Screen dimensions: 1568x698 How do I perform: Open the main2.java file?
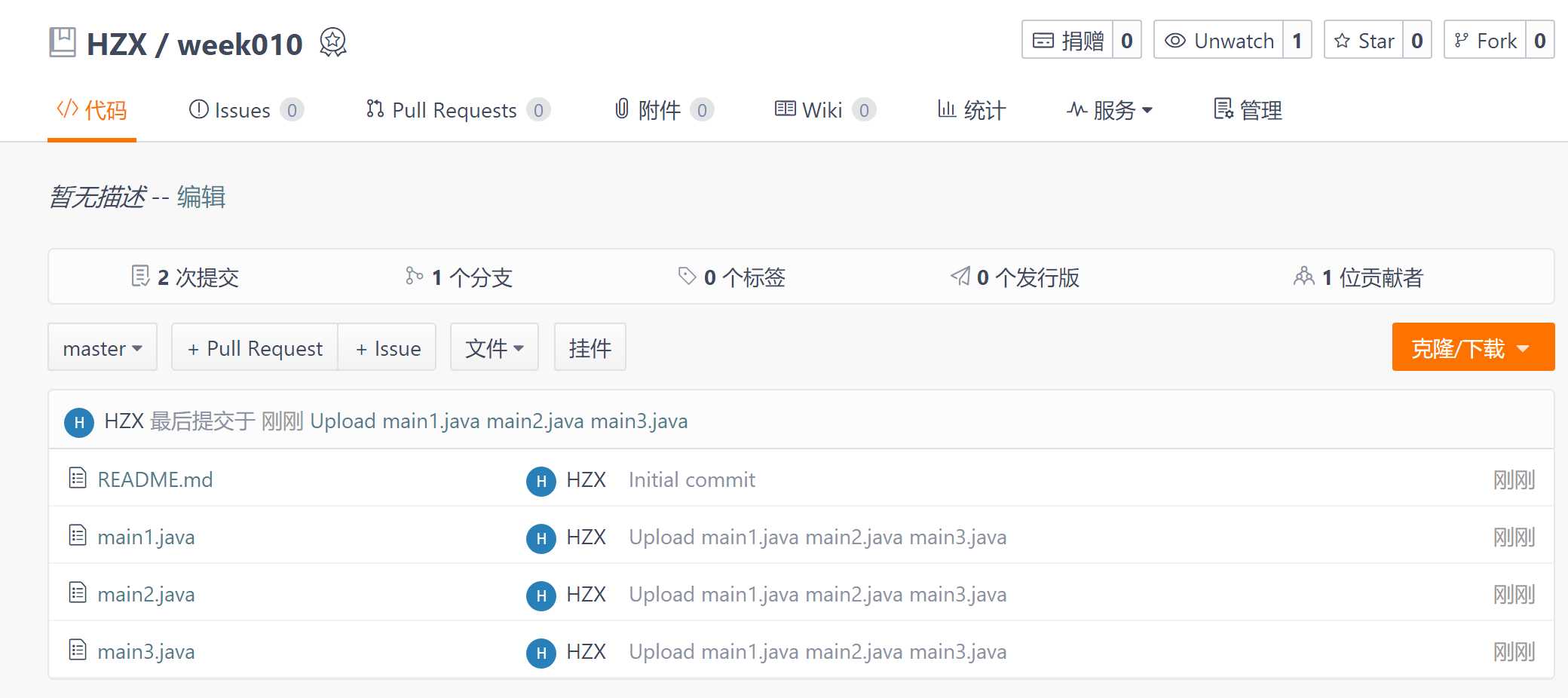(146, 594)
